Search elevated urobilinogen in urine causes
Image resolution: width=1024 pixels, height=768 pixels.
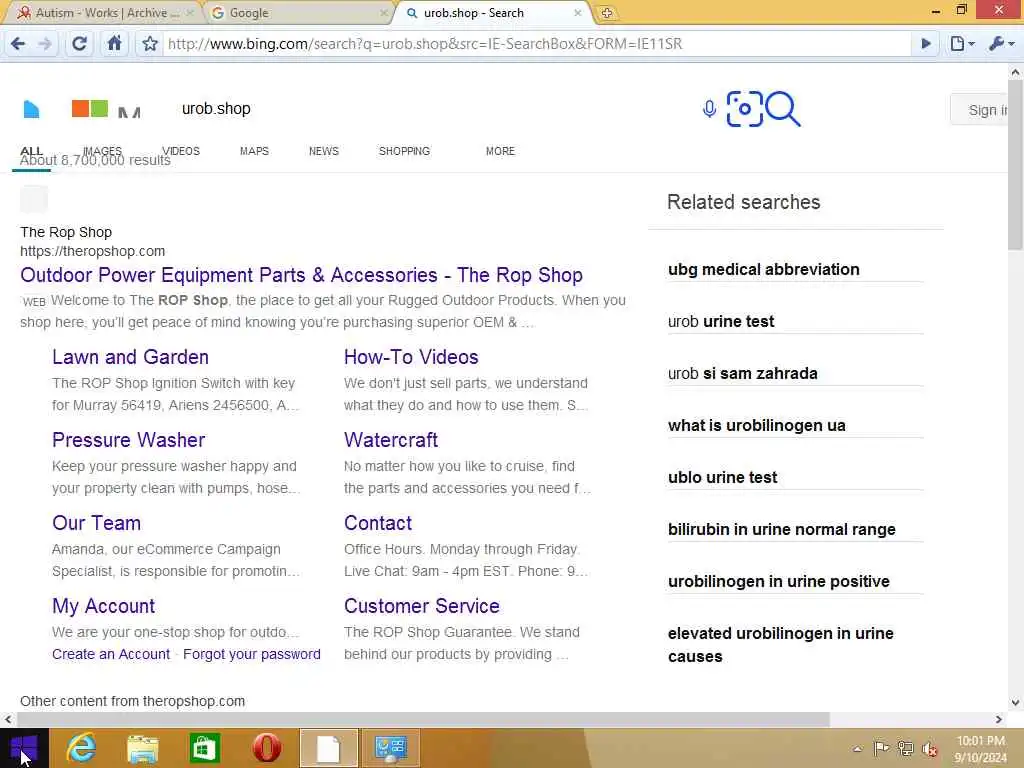[x=780, y=645]
